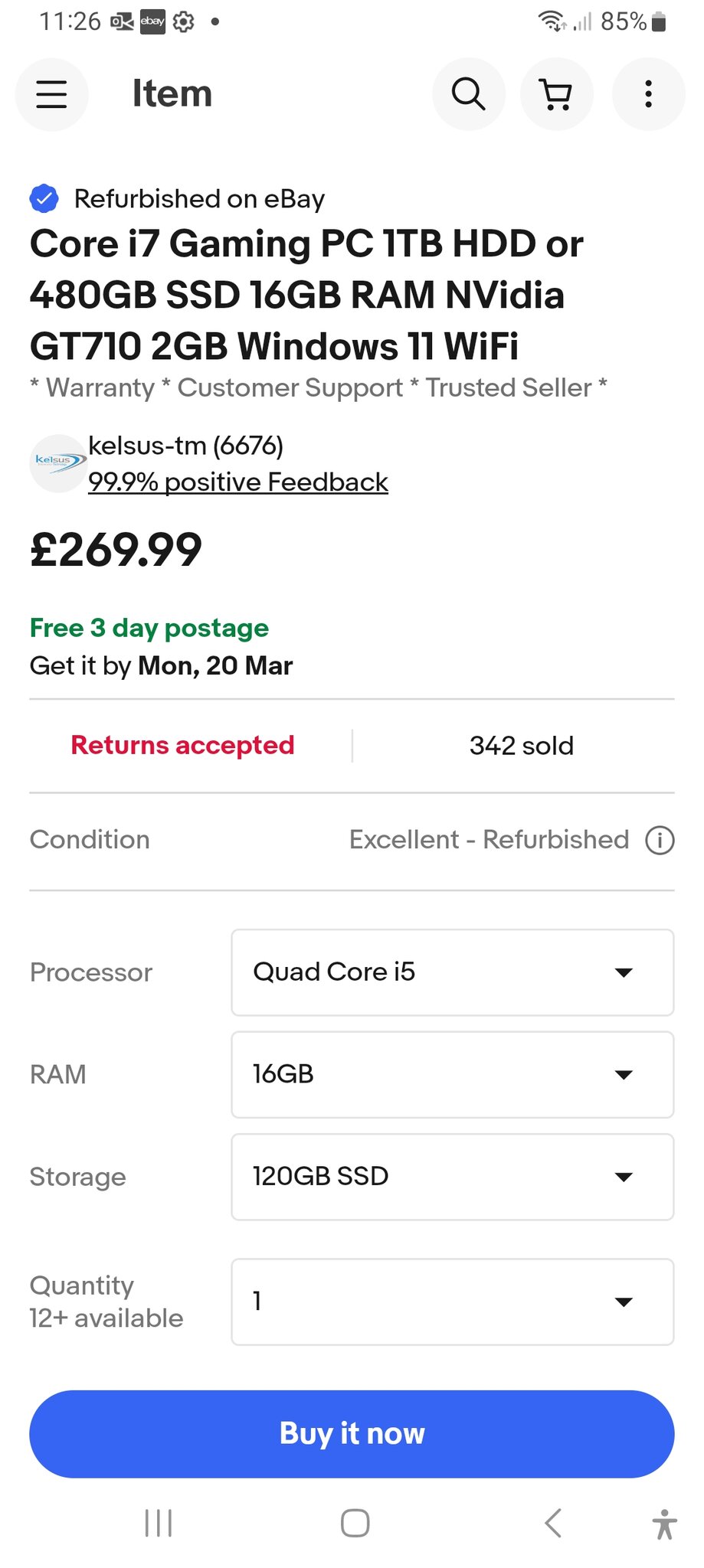Tap the accessibility figure icon
The height and width of the screenshot is (1568, 704).
(x=664, y=1524)
